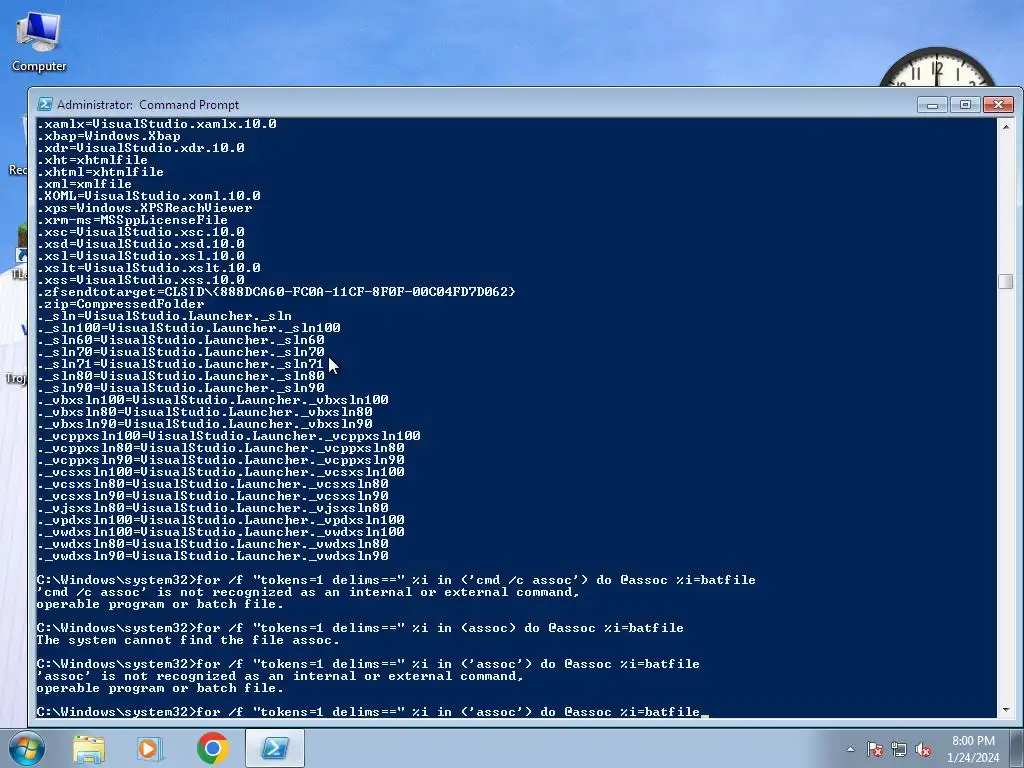Click the '.xps=Windows.XPSReachViewer' line
The height and width of the screenshot is (768, 1024).
[144, 208]
